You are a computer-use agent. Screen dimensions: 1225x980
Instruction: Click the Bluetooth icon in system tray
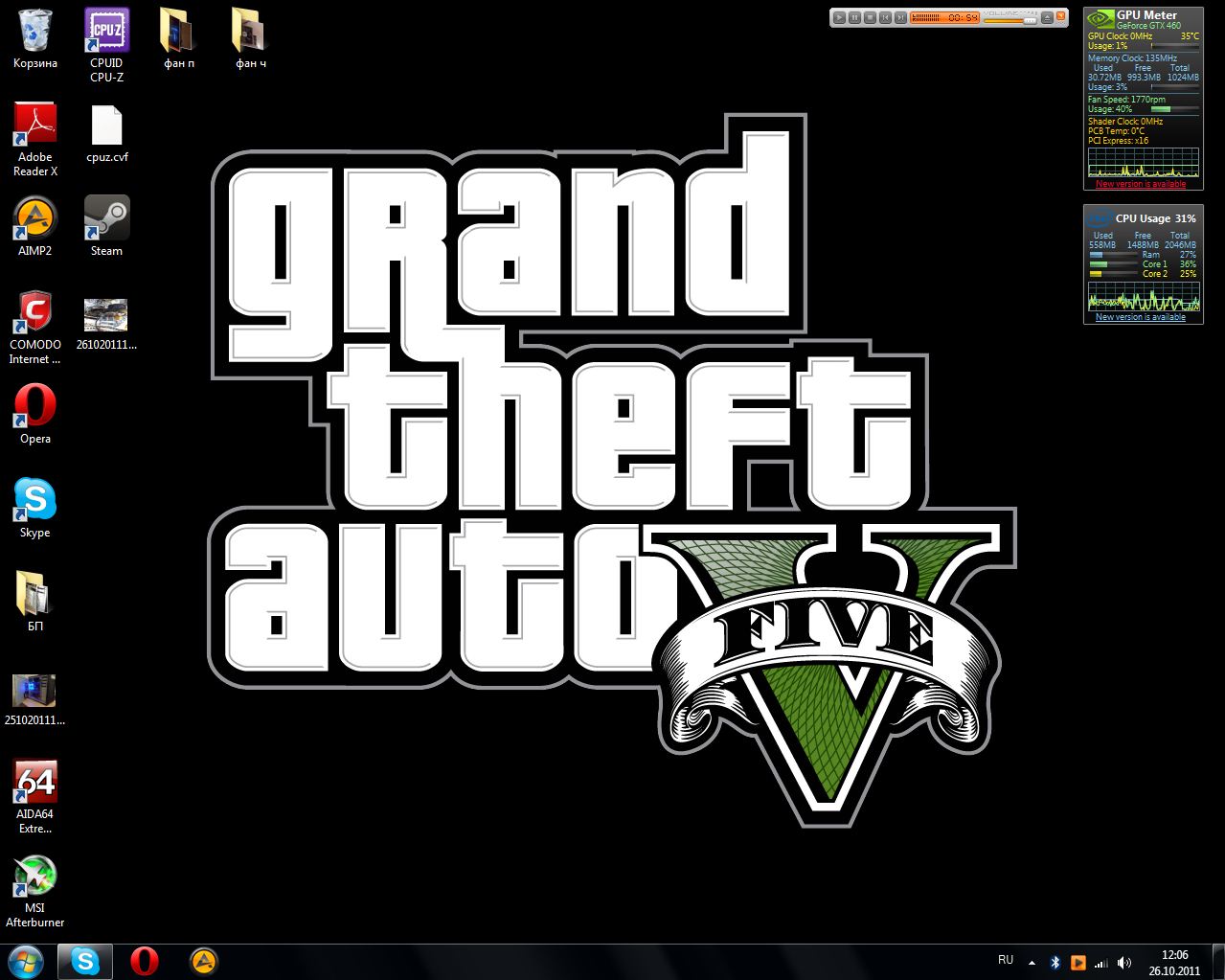[1055, 962]
